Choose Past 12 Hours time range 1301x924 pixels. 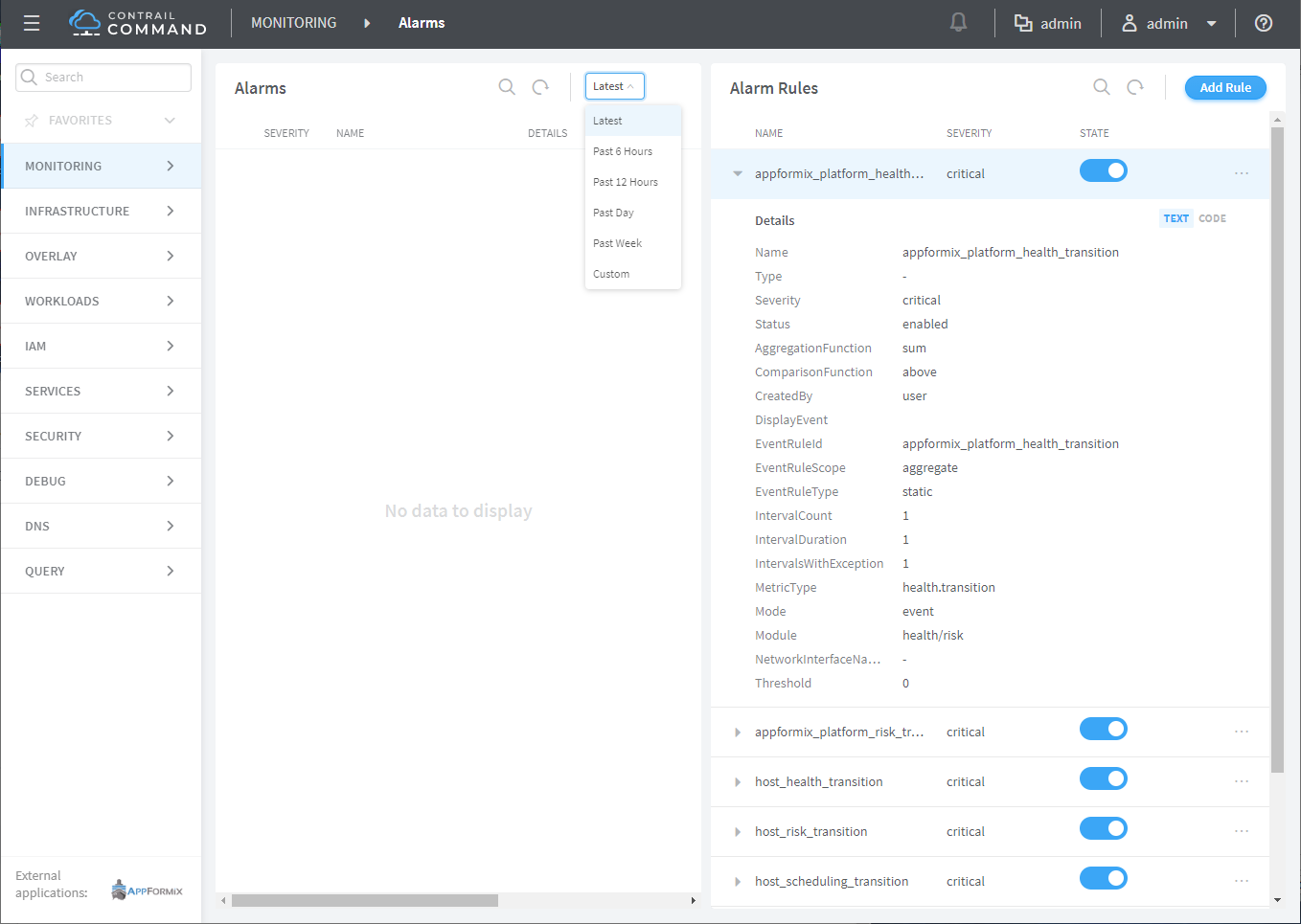633,182
